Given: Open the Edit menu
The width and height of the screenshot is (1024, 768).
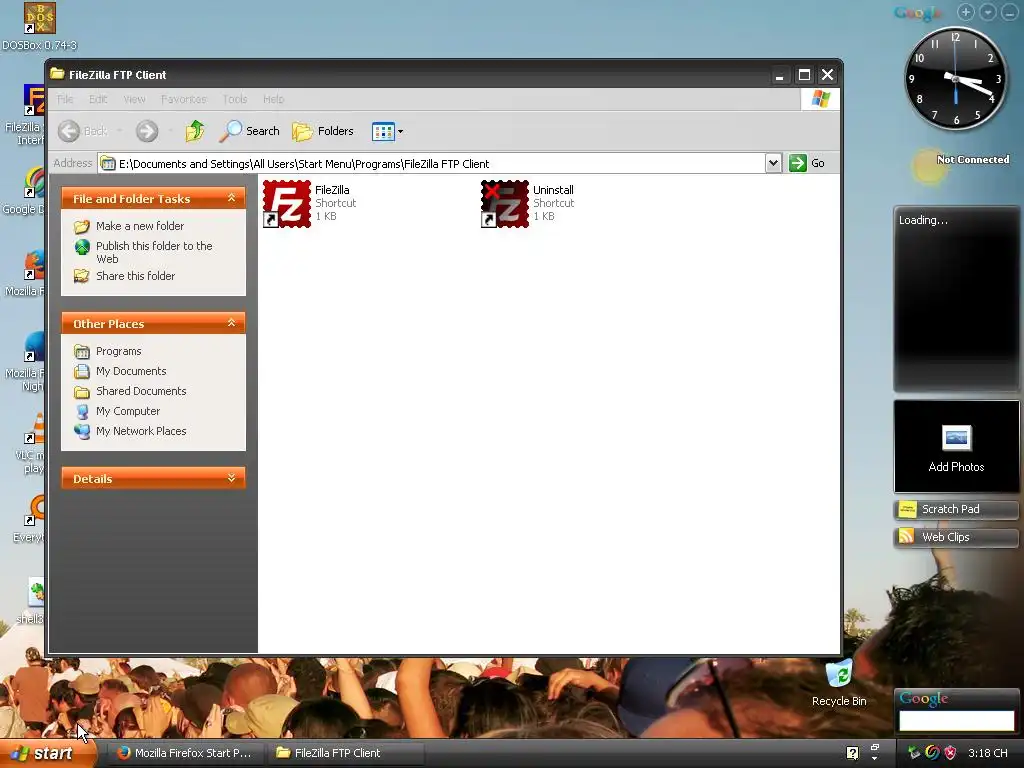Looking at the screenshot, I should pos(98,99).
